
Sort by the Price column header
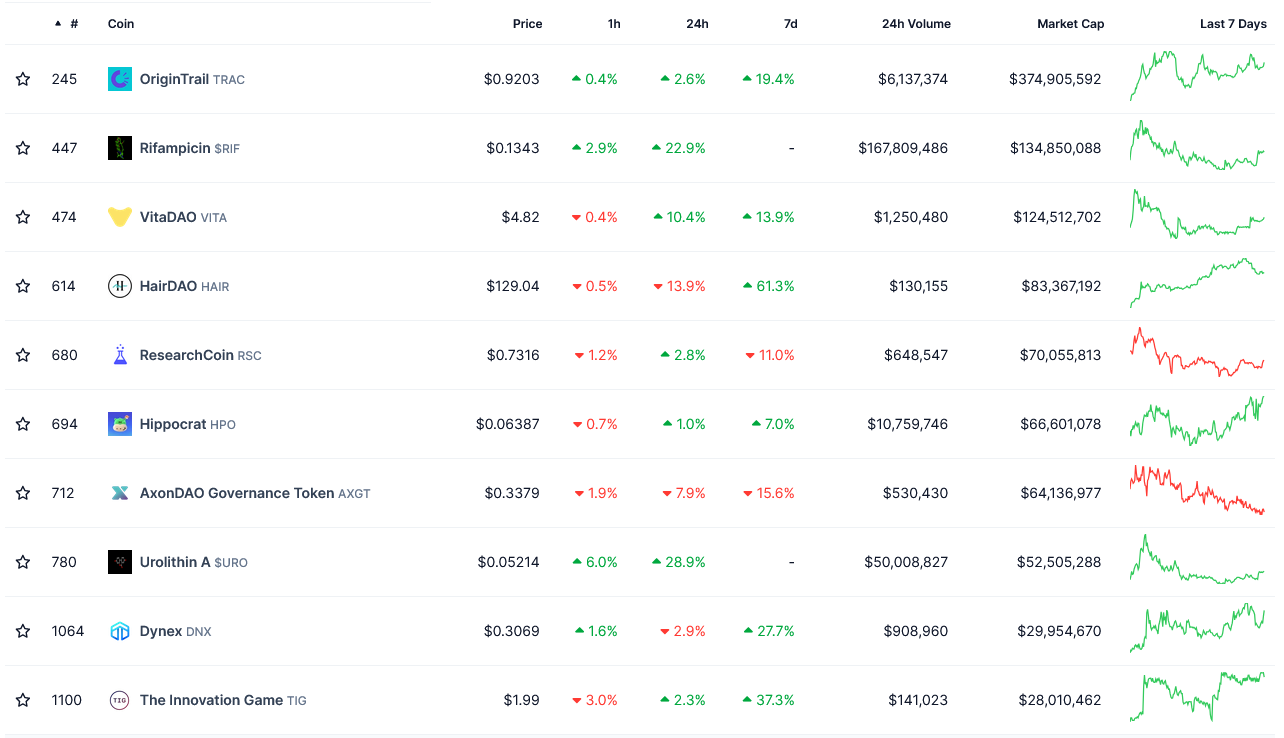pos(527,24)
